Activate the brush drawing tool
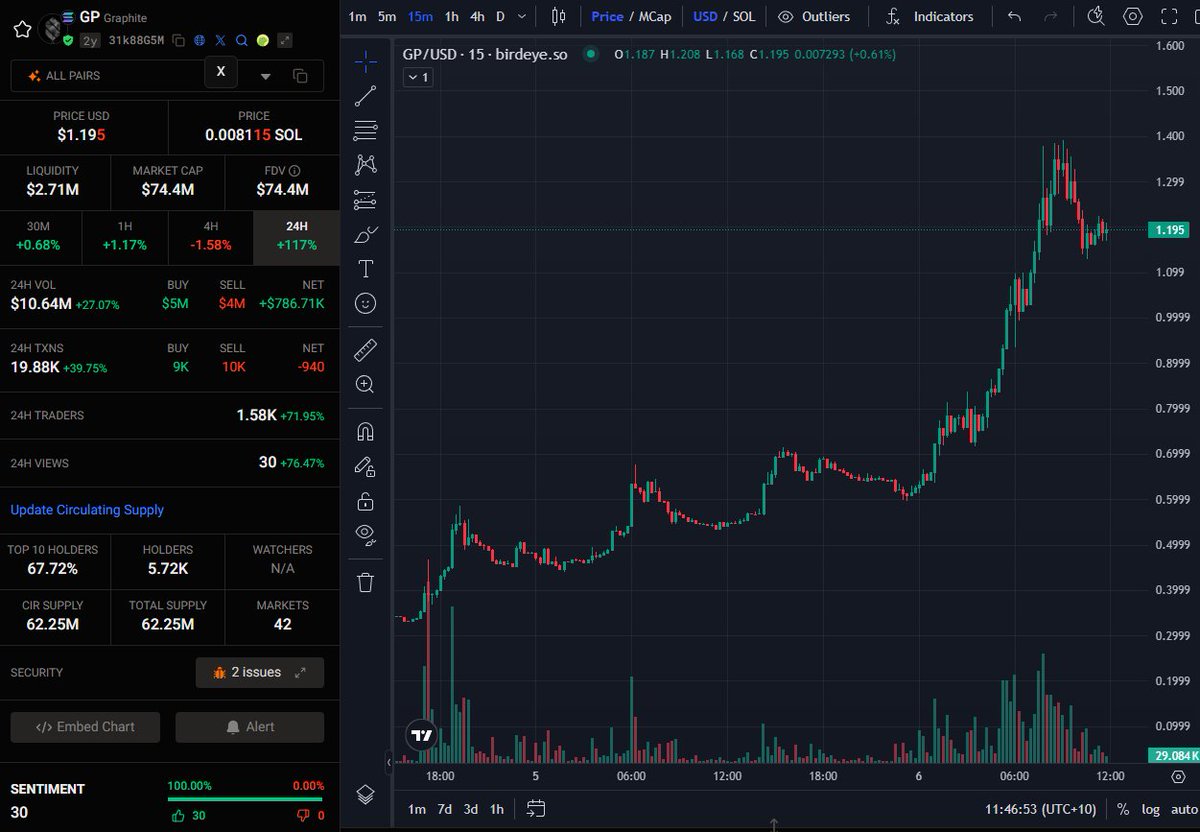Screen dimensions: 1200x832 tap(365, 236)
